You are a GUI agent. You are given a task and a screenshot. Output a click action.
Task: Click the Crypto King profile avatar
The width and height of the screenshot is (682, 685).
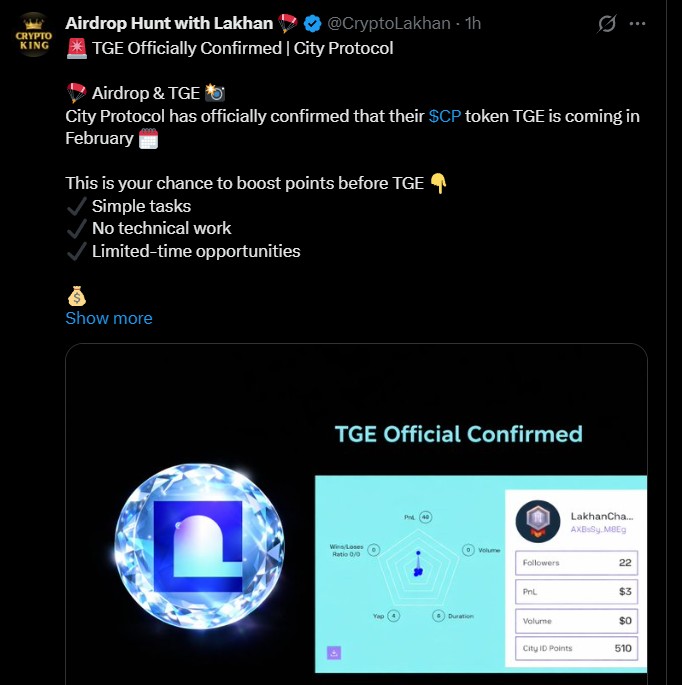[33, 34]
